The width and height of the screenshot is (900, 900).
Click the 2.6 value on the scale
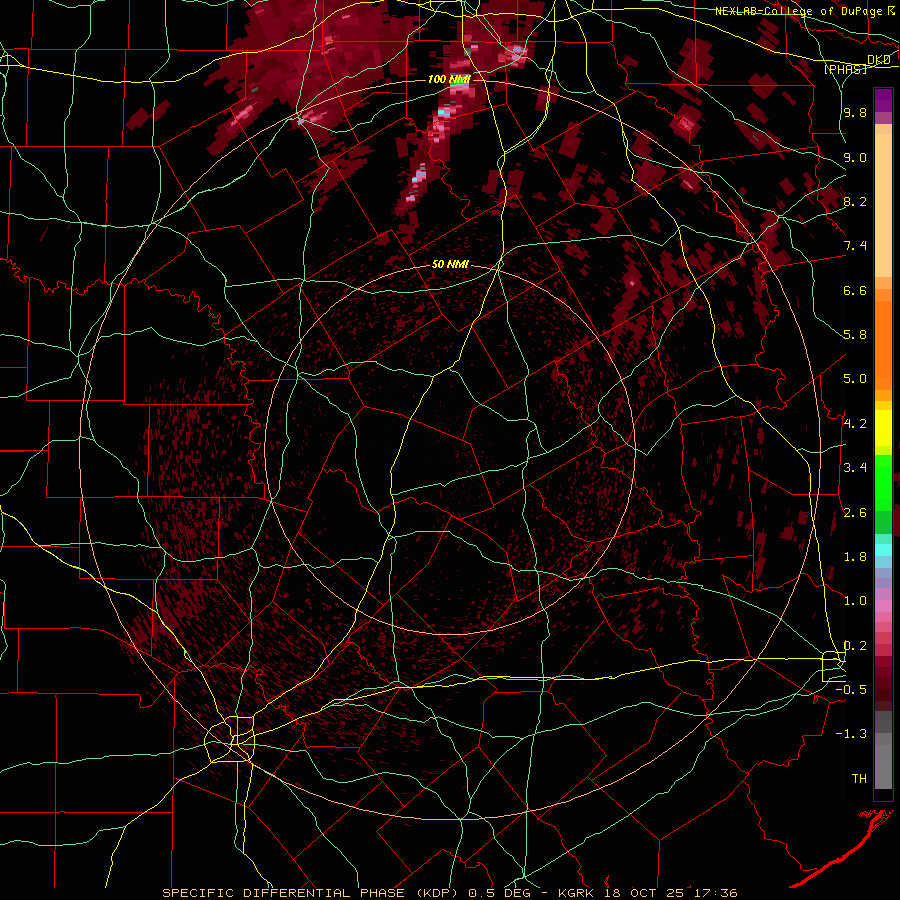pyautogui.click(x=855, y=513)
